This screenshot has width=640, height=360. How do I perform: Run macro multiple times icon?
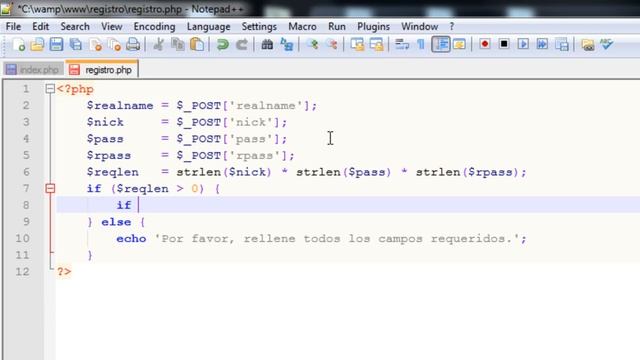(542, 44)
